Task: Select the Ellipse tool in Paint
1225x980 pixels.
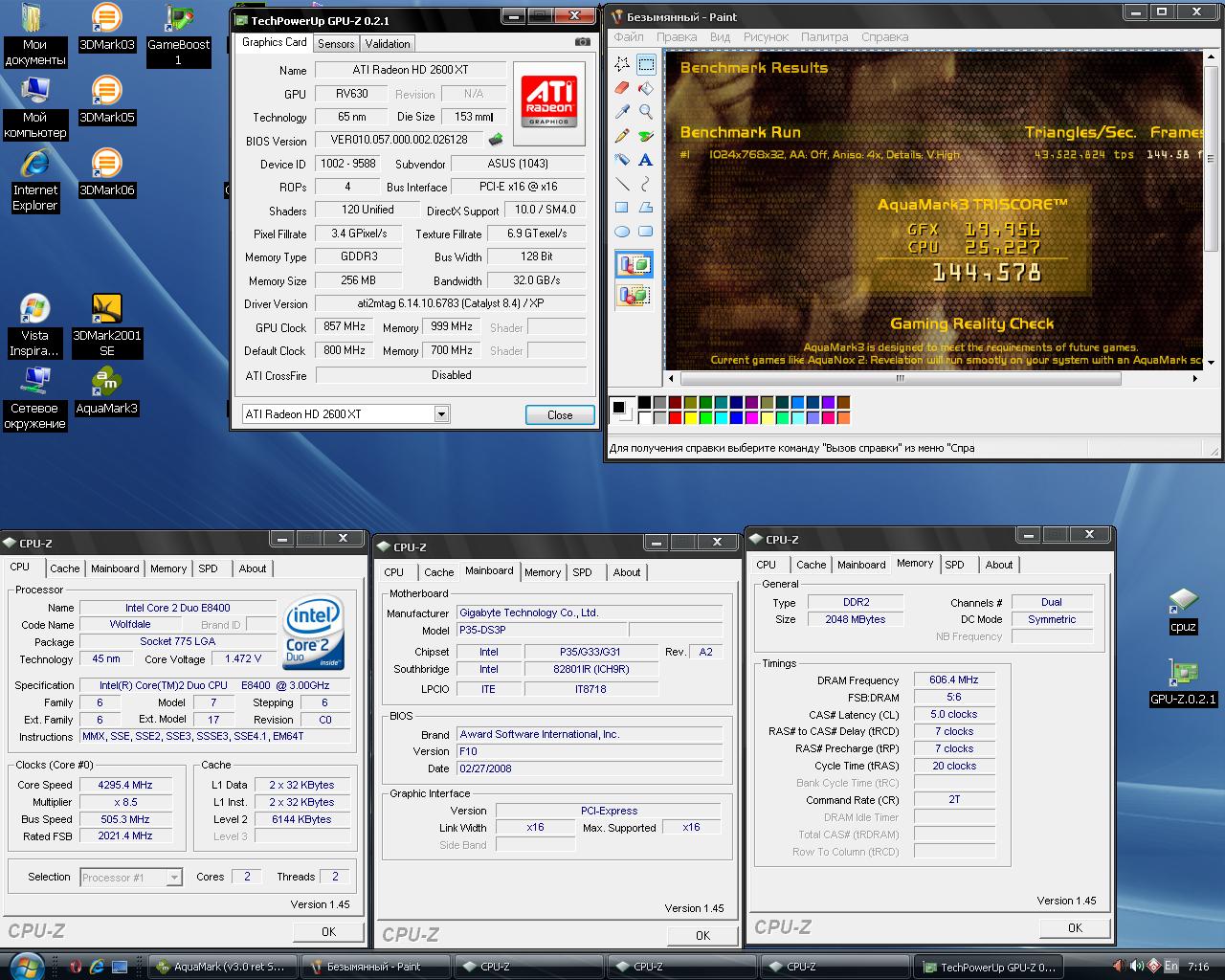Action: [x=622, y=232]
